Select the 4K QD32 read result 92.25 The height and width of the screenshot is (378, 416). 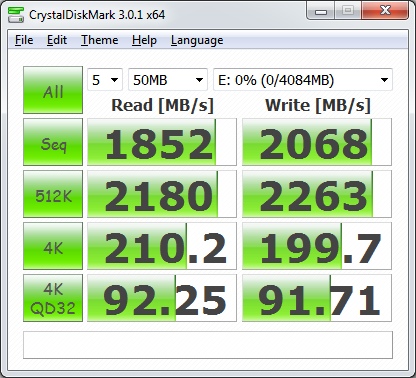point(162,298)
